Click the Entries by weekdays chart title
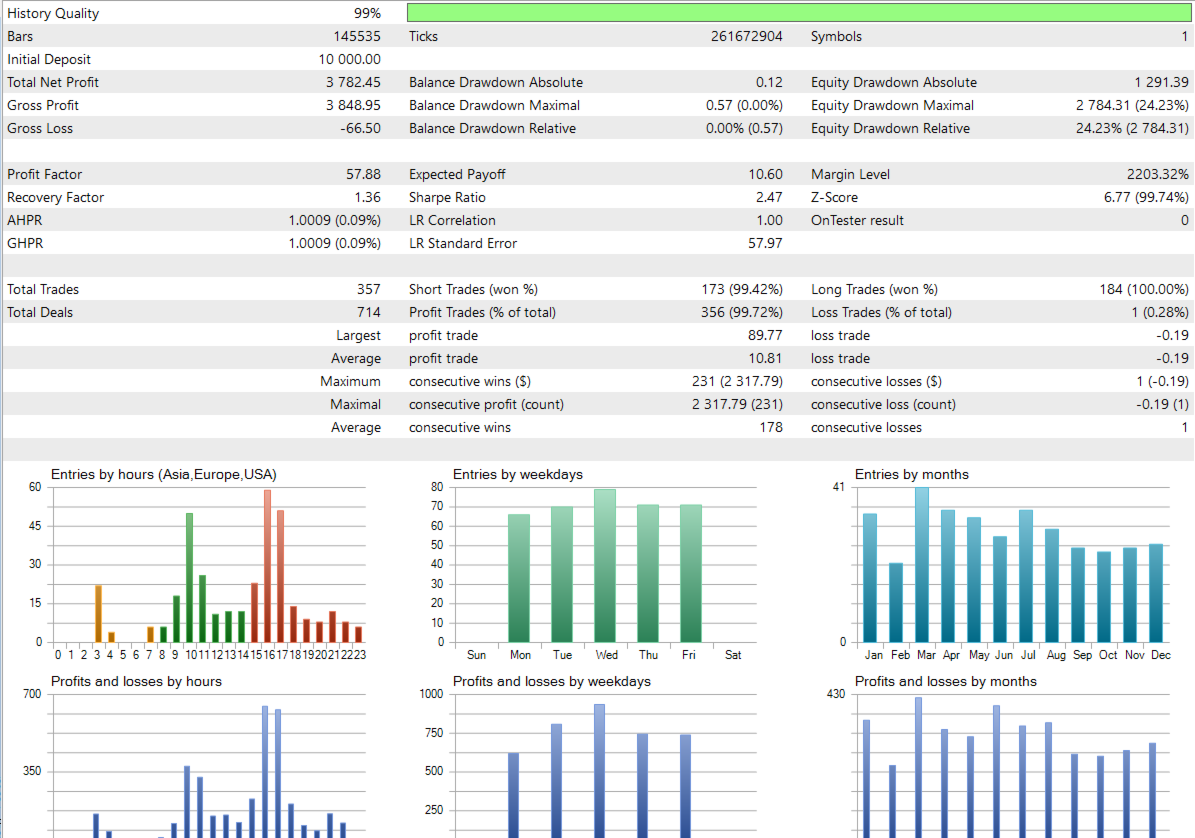Screen dimensions: 1195x838 518,475
